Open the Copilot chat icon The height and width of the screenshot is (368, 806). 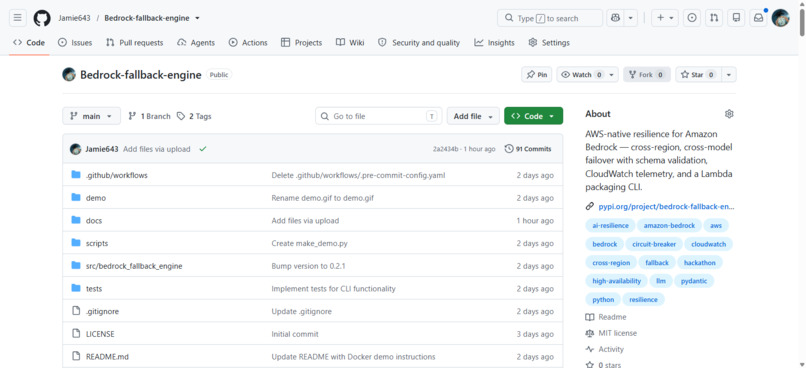(x=615, y=18)
